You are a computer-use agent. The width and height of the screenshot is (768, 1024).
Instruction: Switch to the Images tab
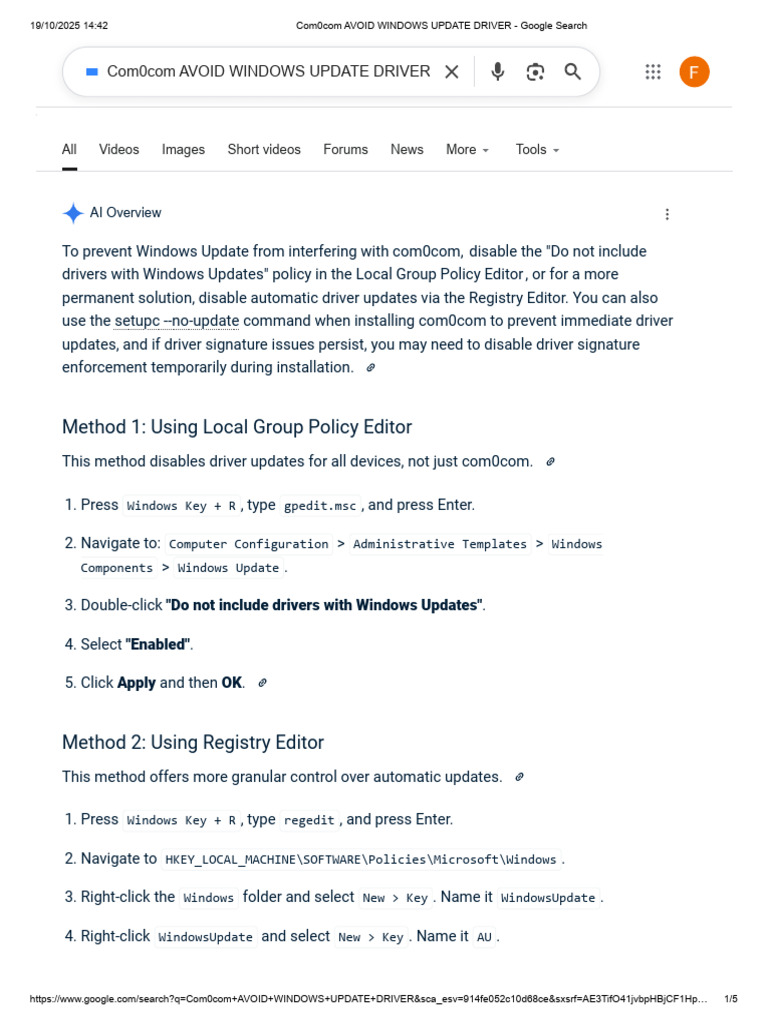point(183,150)
